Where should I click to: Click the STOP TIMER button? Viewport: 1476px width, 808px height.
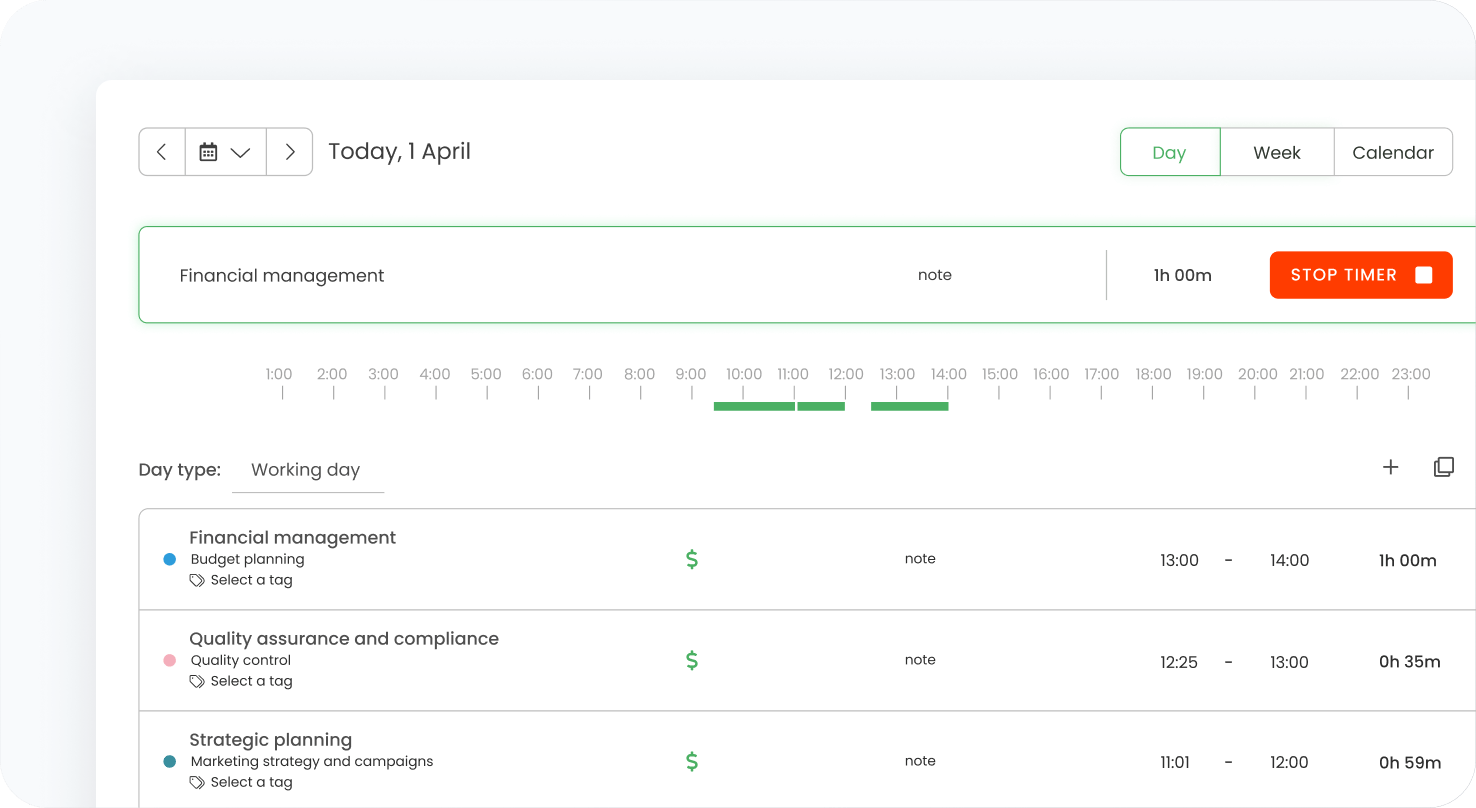[1361, 275]
